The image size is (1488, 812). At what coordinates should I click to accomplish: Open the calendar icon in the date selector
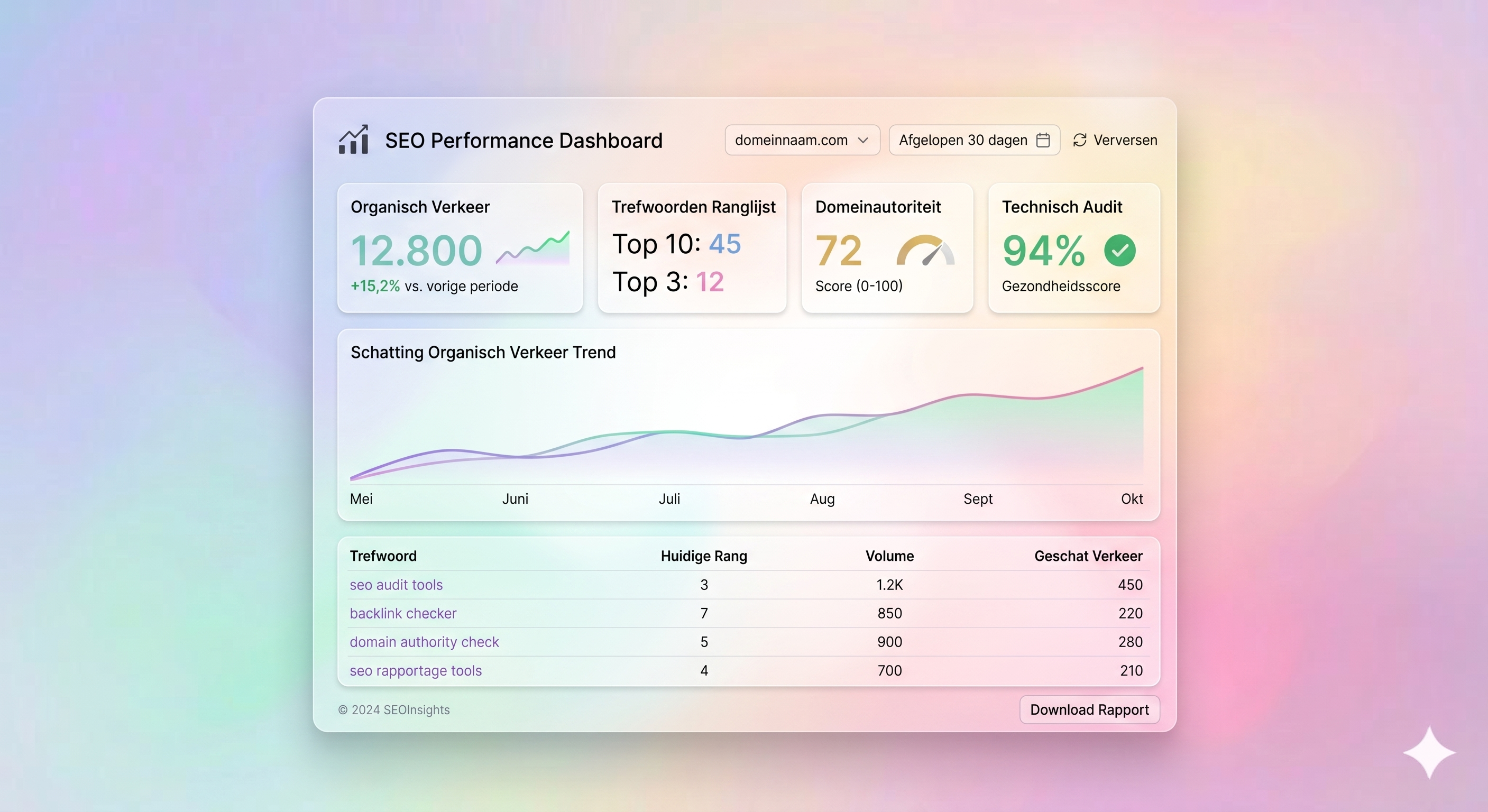click(x=1043, y=140)
